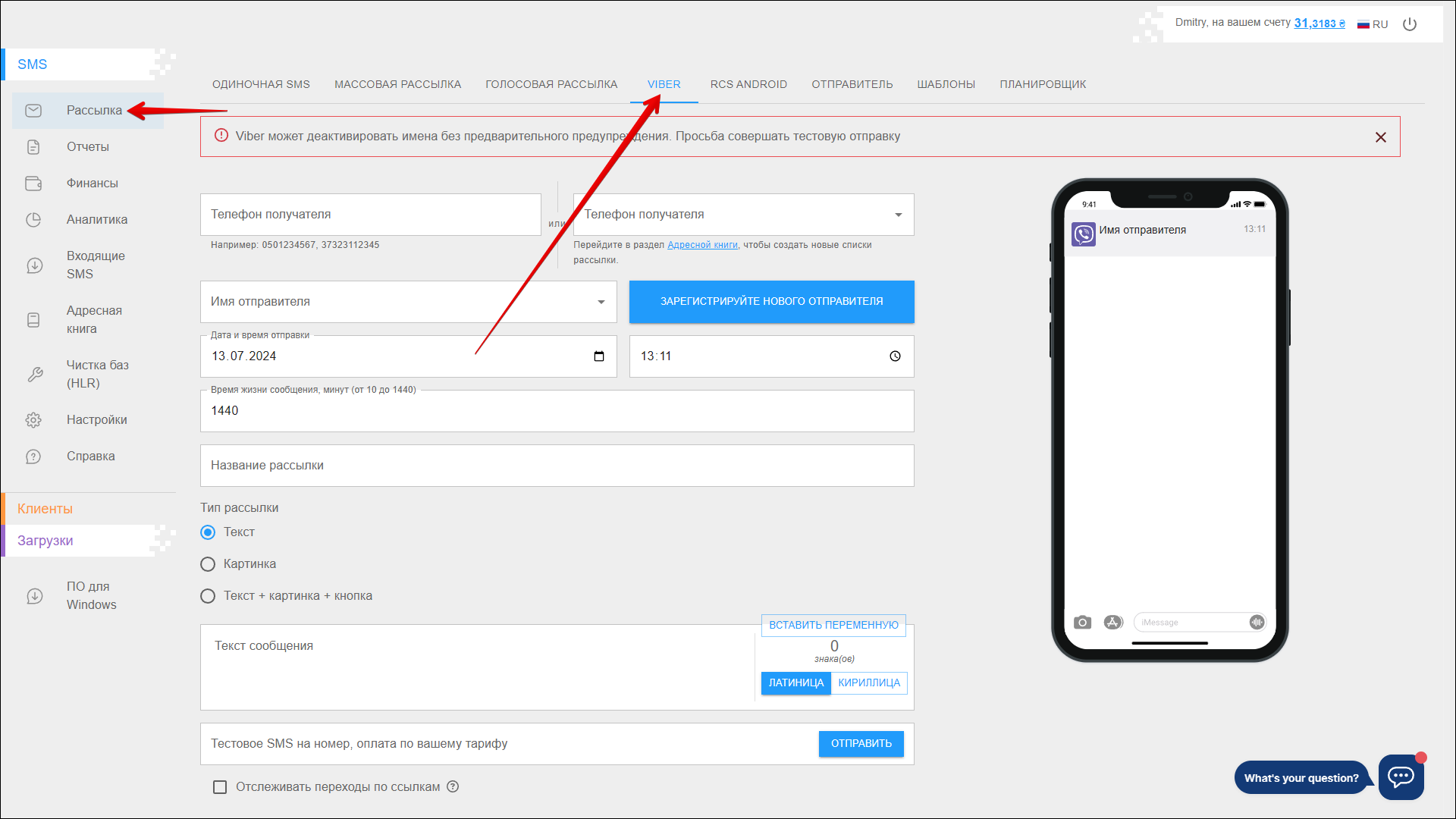Click ЗАРЕГИСТРИРУЙТЕ НОВОГО ОТПРАВИТЕЛЯ button
The width and height of the screenshot is (1456, 819).
(x=771, y=302)
